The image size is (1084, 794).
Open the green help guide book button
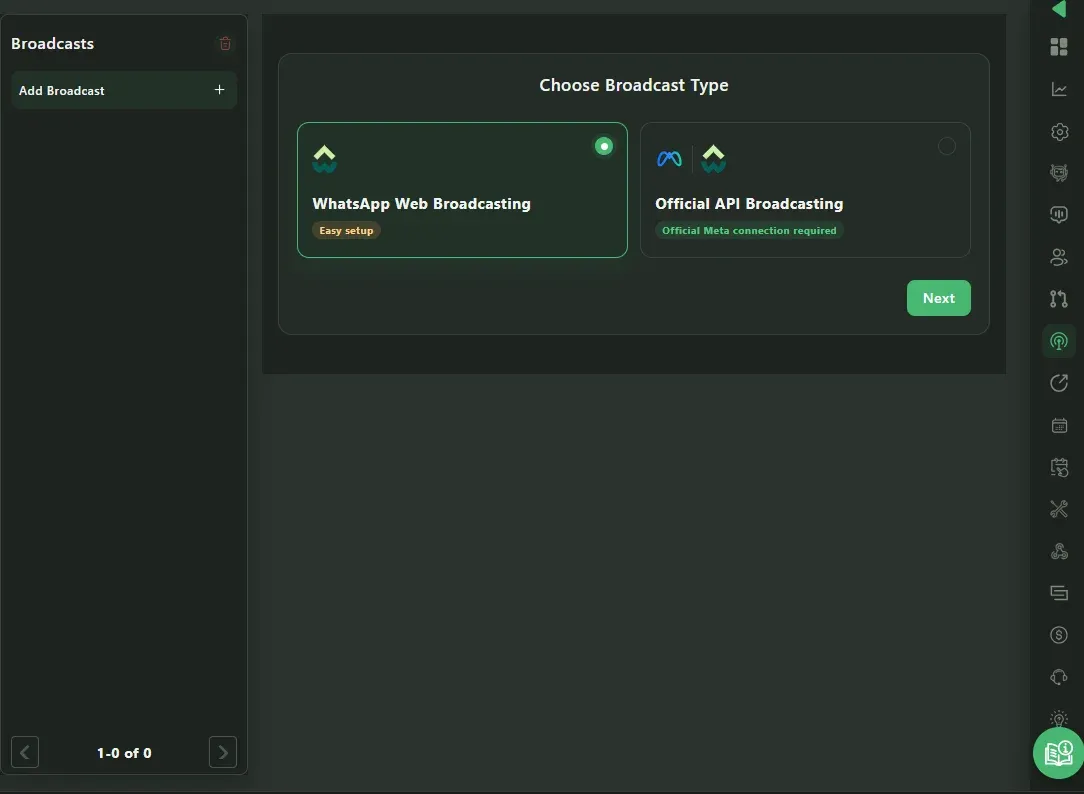coord(1058,753)
